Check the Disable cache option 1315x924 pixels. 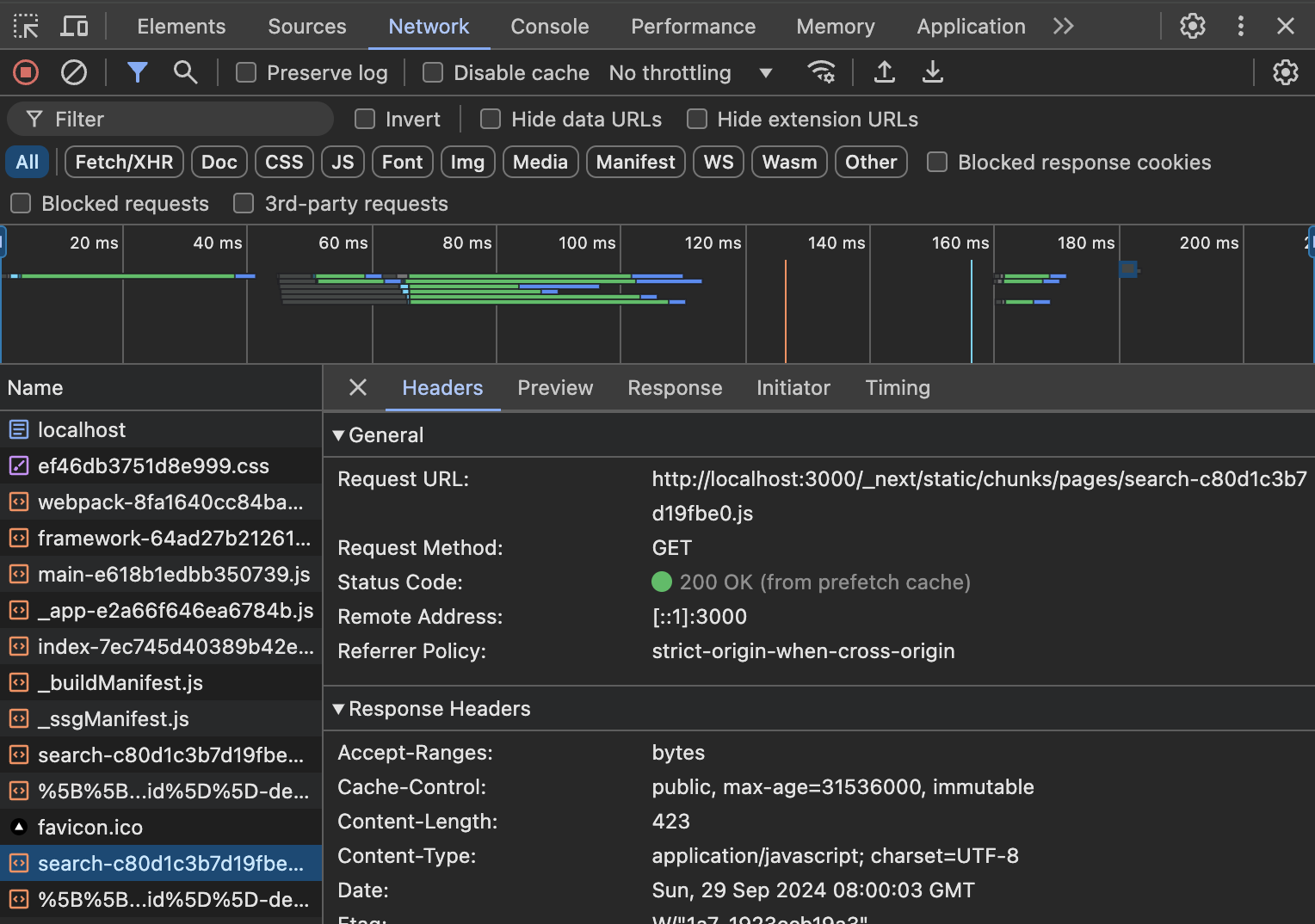(433, 73)
